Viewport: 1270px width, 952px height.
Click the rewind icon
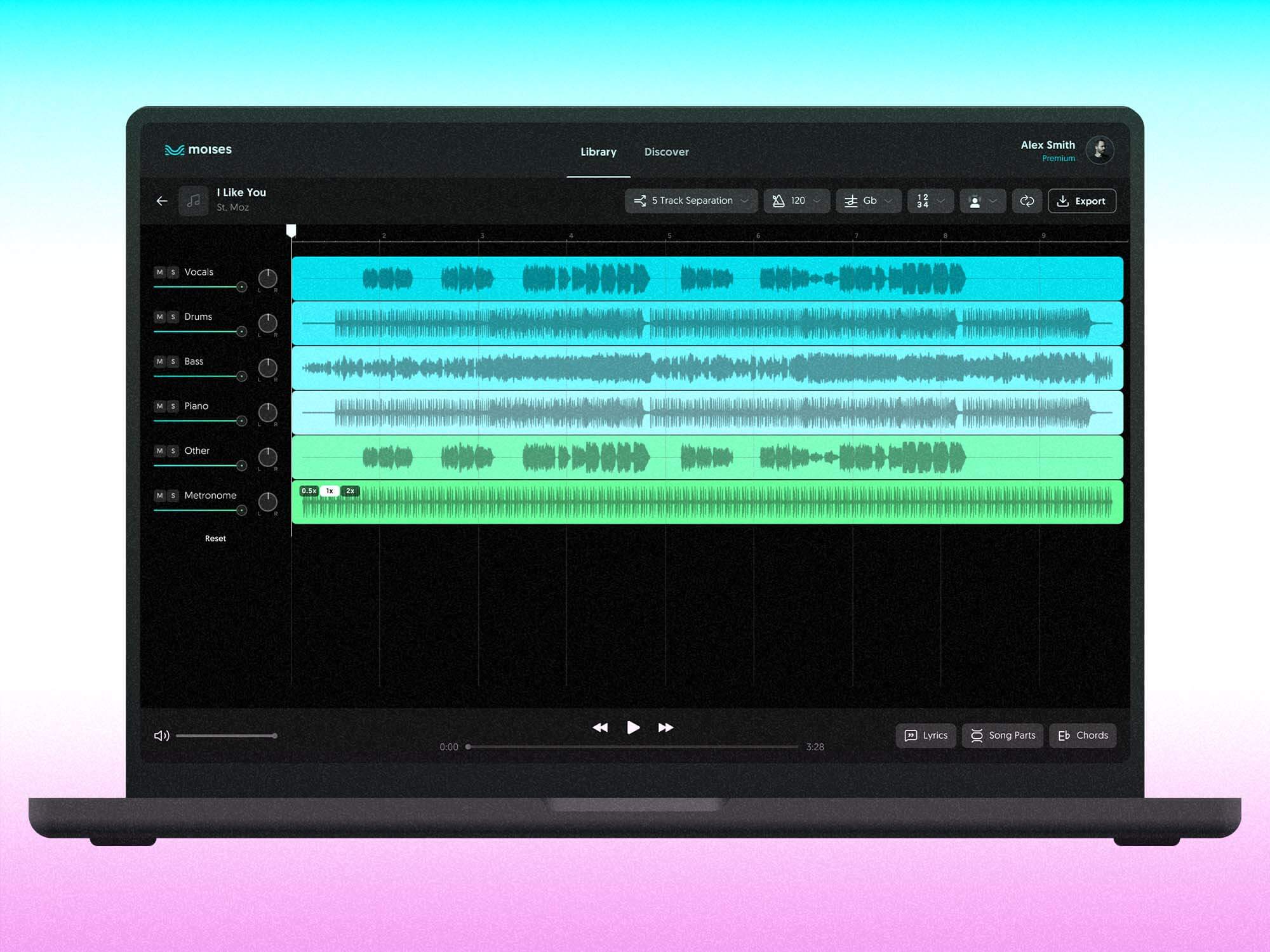[600, 727]
